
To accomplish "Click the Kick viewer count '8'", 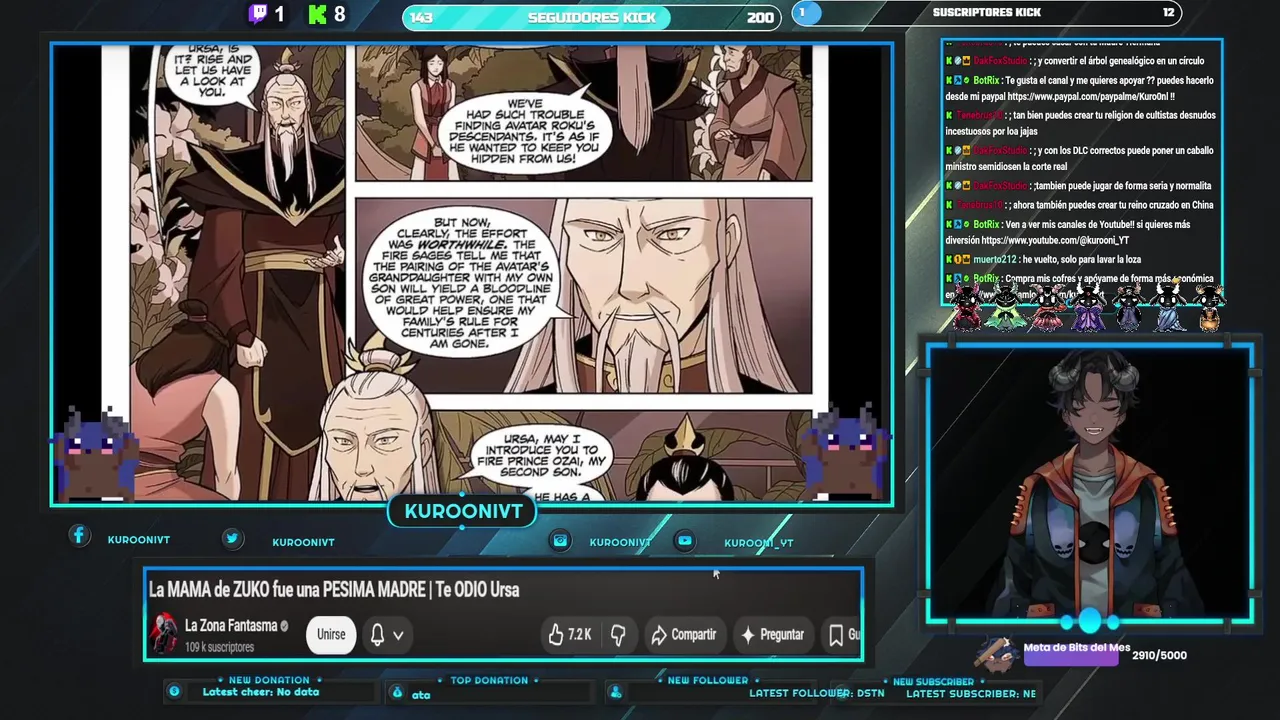I will (x=340, y=14).
